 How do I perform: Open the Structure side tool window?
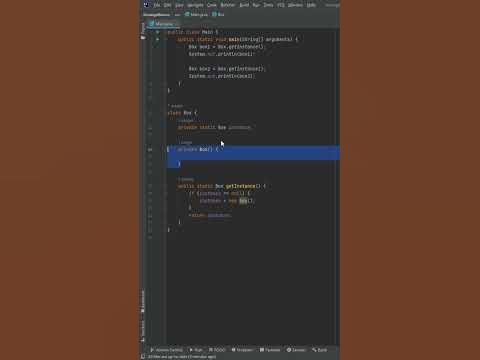(x=143, y=331)
